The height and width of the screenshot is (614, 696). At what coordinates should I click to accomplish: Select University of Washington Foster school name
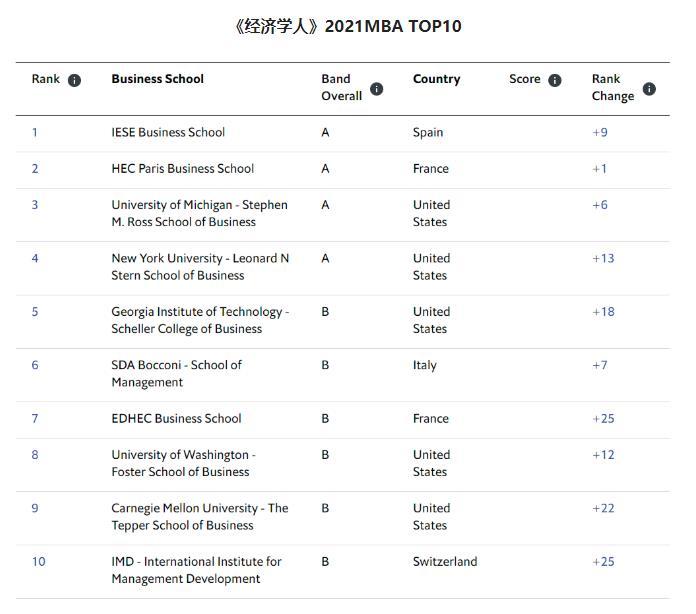point(184,463)
